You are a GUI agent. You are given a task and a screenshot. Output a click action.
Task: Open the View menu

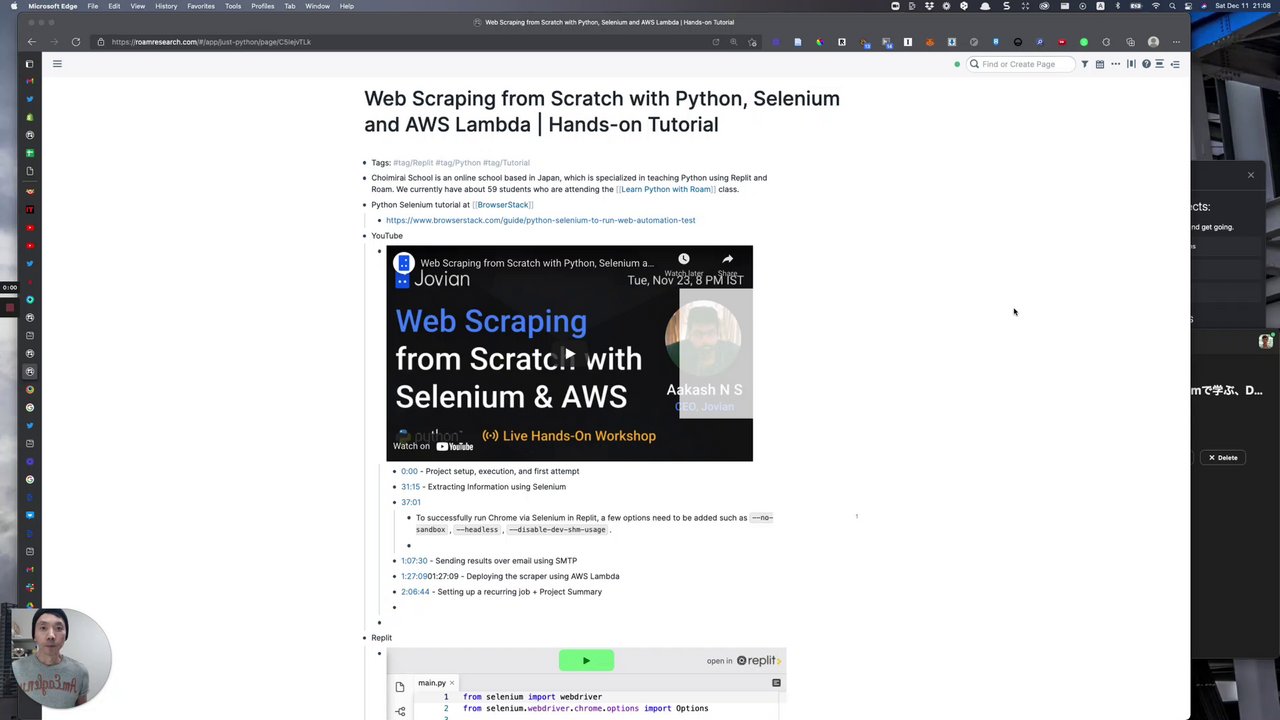point(138,6)
